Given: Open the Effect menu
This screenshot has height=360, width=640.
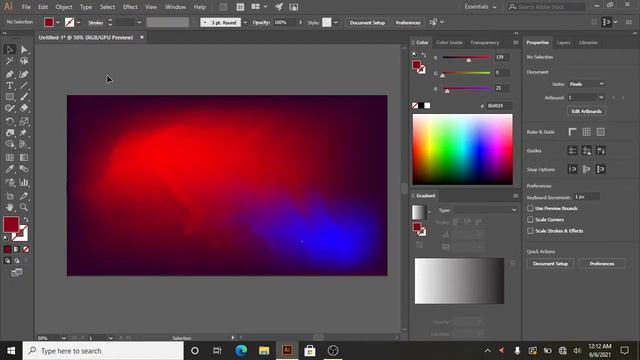Looking at the screenshot, I should tap(130, 7).
